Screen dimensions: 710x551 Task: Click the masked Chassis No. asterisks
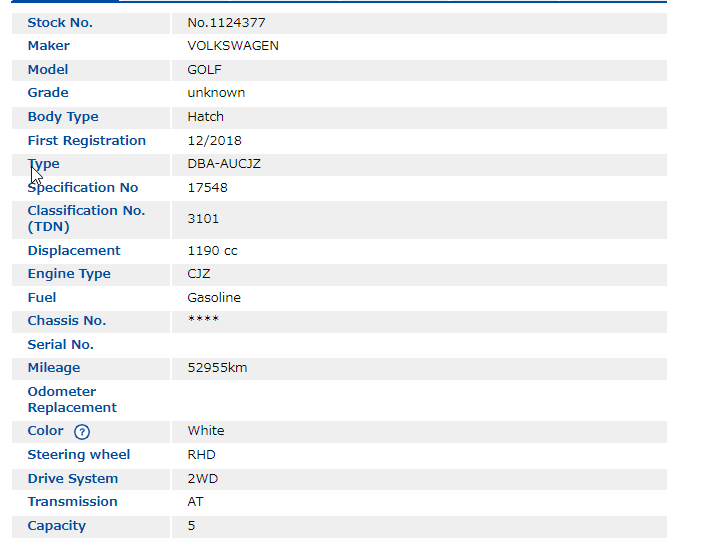tap(203, 321)
